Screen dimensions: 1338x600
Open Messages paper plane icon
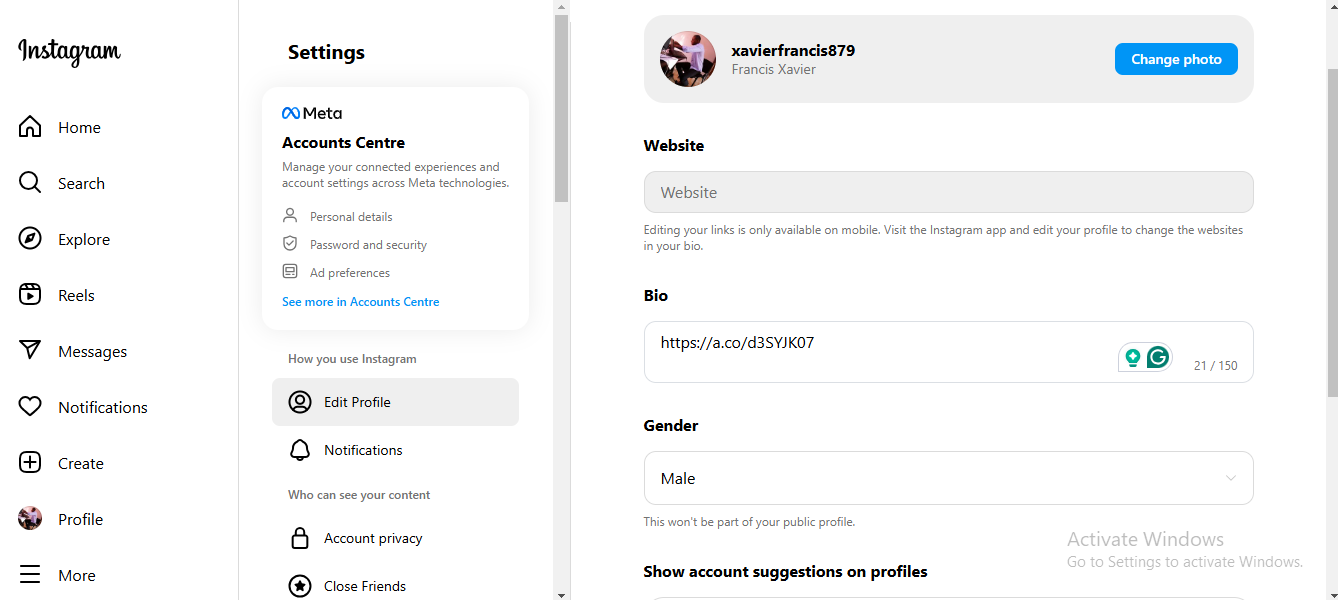(30, 351)
